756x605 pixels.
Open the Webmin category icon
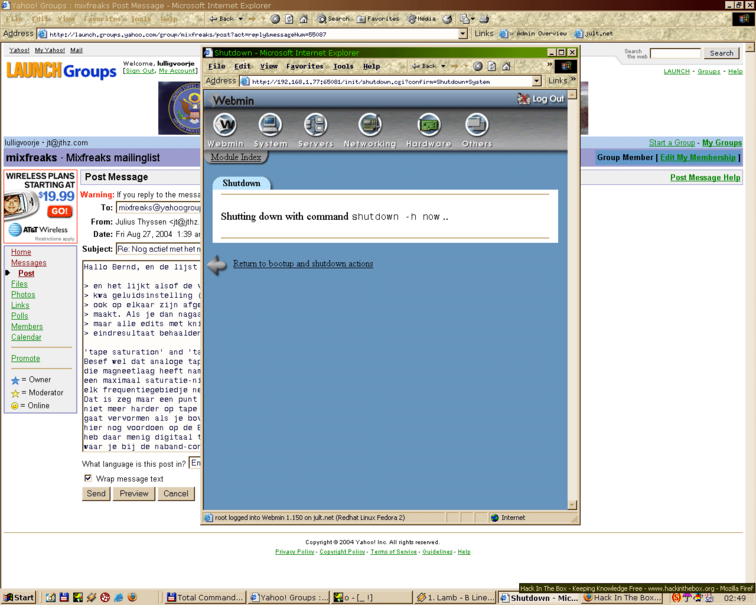pos(225,125)
